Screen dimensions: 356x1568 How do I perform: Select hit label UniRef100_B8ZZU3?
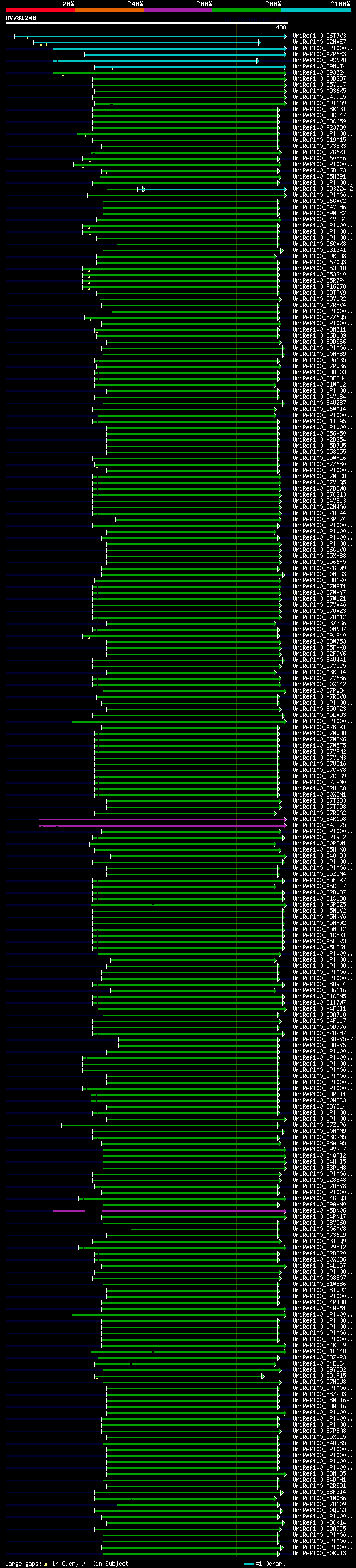coord(319,1394)
